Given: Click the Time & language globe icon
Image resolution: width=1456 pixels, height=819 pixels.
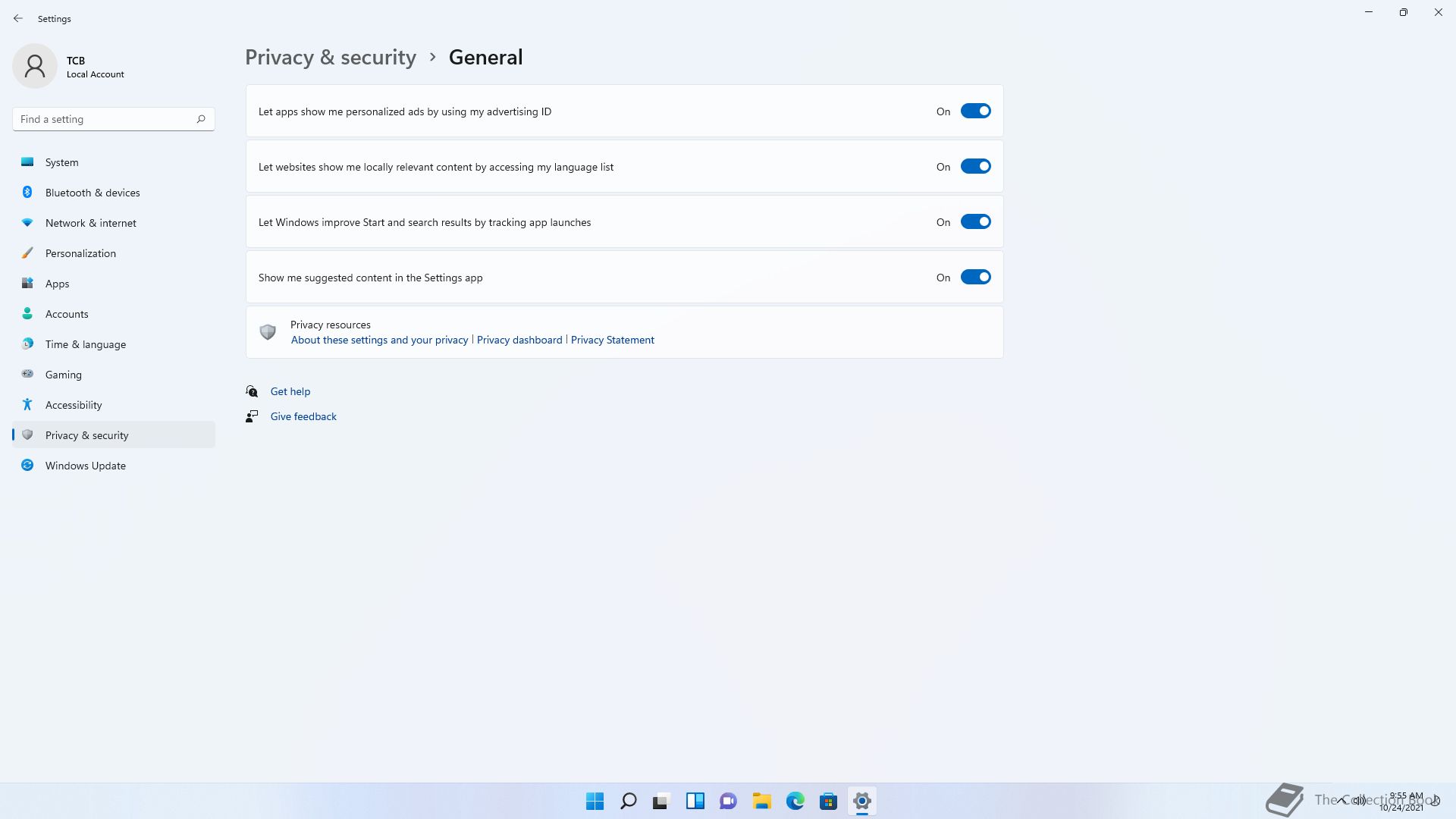Looking at the screenshot, I should point(27,344).
